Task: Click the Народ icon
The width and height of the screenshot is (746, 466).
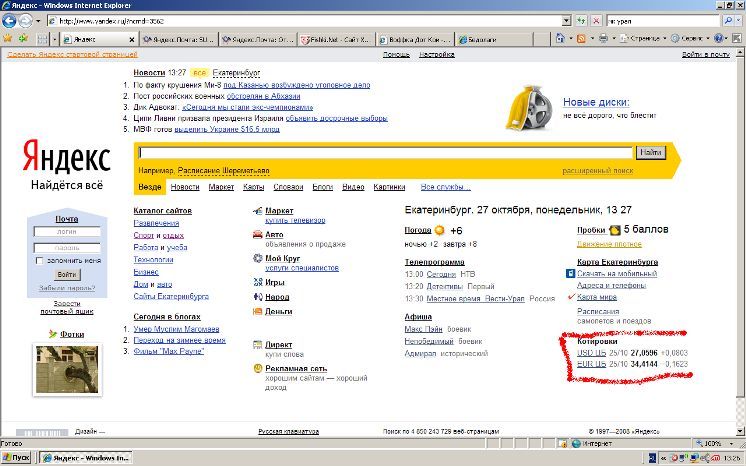Action: (x=257, y=297)
